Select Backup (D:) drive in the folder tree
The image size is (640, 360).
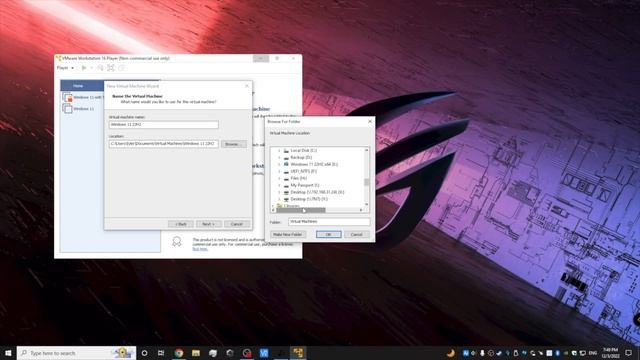pyautogui.click(x=301, y=158)
